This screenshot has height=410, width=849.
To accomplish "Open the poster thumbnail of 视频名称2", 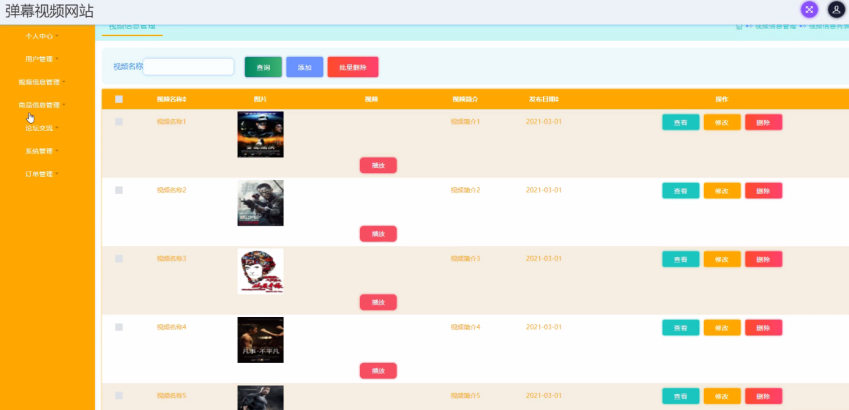I will click(x=260, y=203).
